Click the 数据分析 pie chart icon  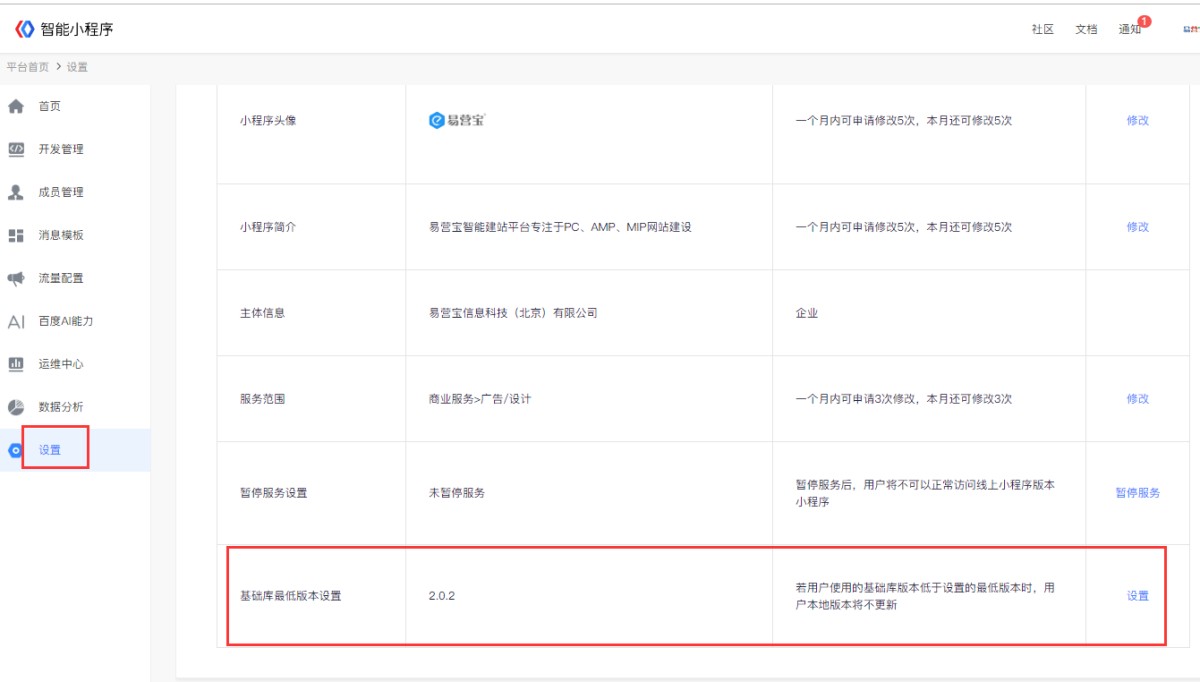[x=16, y=407]
